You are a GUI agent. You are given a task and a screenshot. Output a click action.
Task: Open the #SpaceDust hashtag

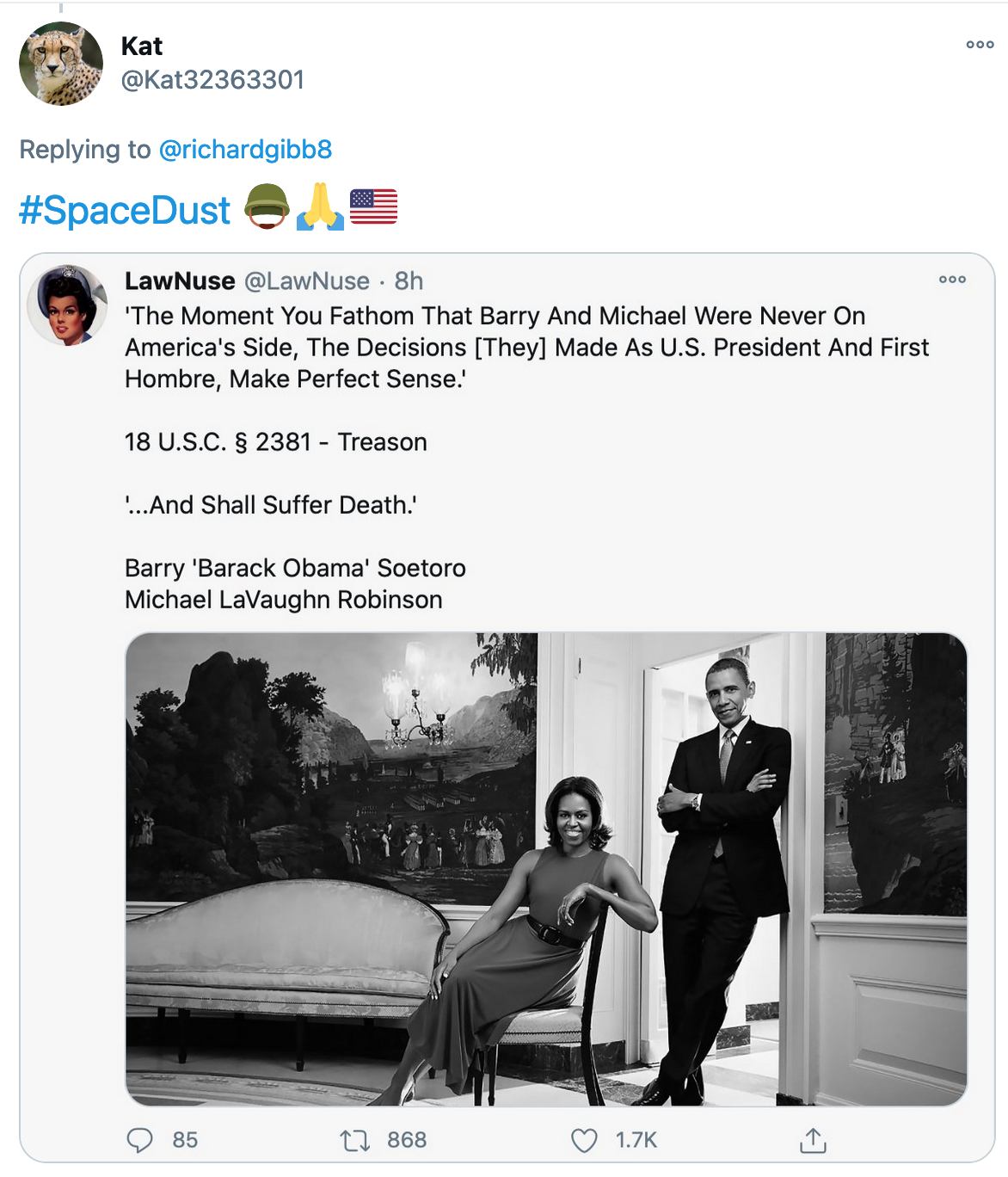(x=125, y=210)
